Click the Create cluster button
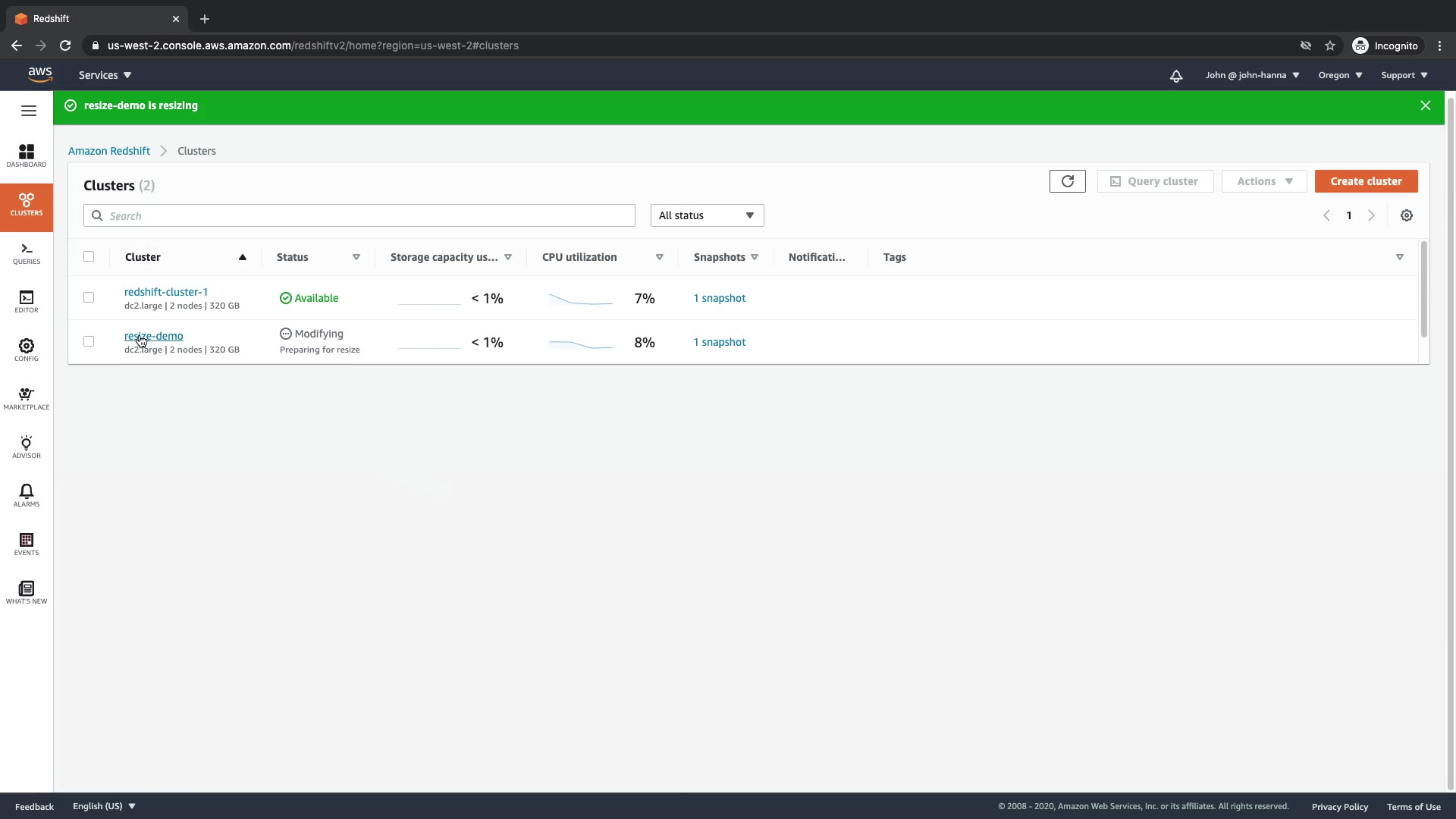This screenshot has width=1456, height=819. (x=1366, y=181)
